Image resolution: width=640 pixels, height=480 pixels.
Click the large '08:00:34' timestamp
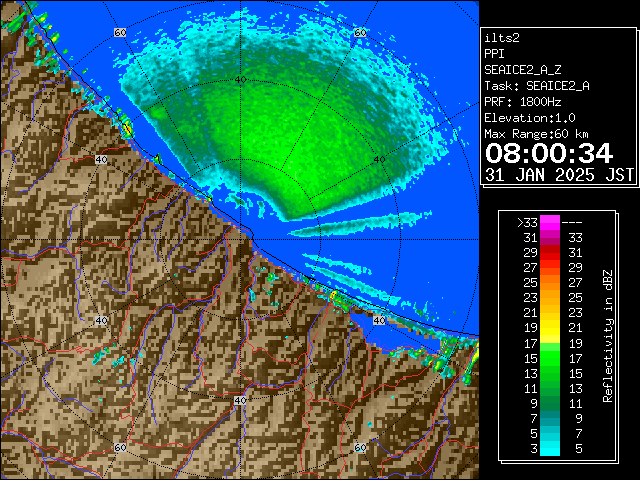549,153
